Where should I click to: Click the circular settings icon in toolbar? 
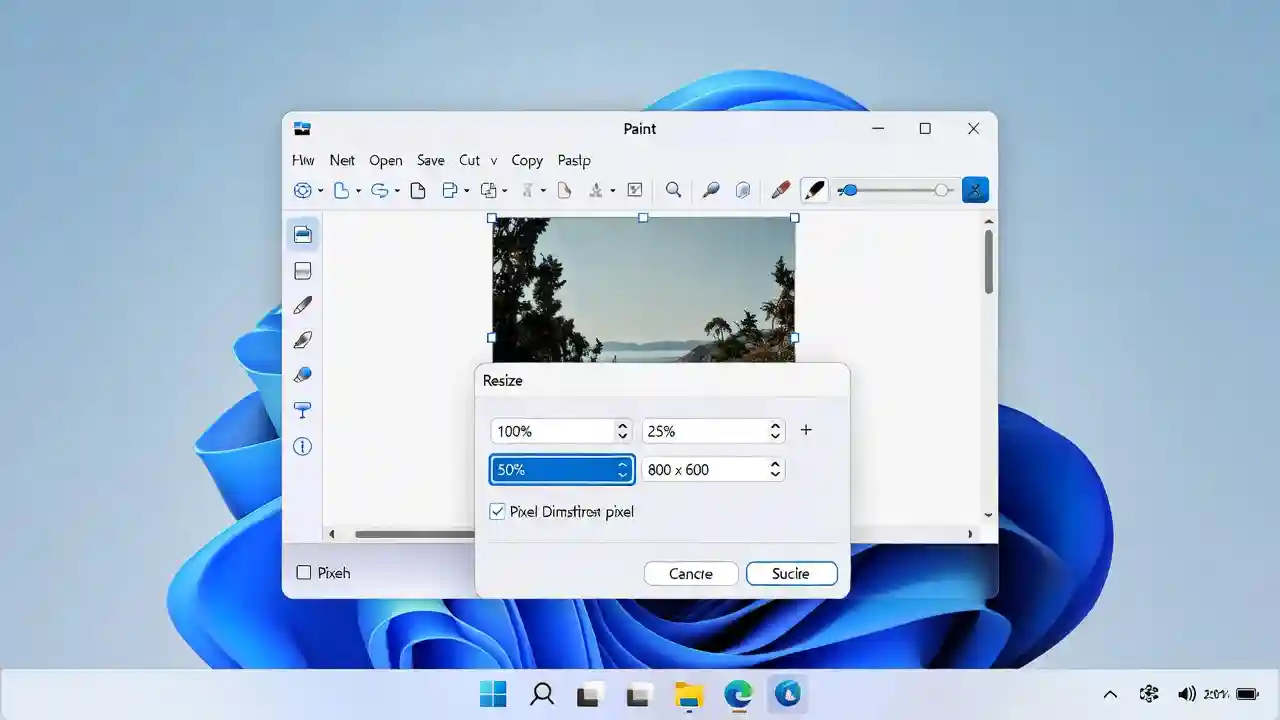click(302, 190)
